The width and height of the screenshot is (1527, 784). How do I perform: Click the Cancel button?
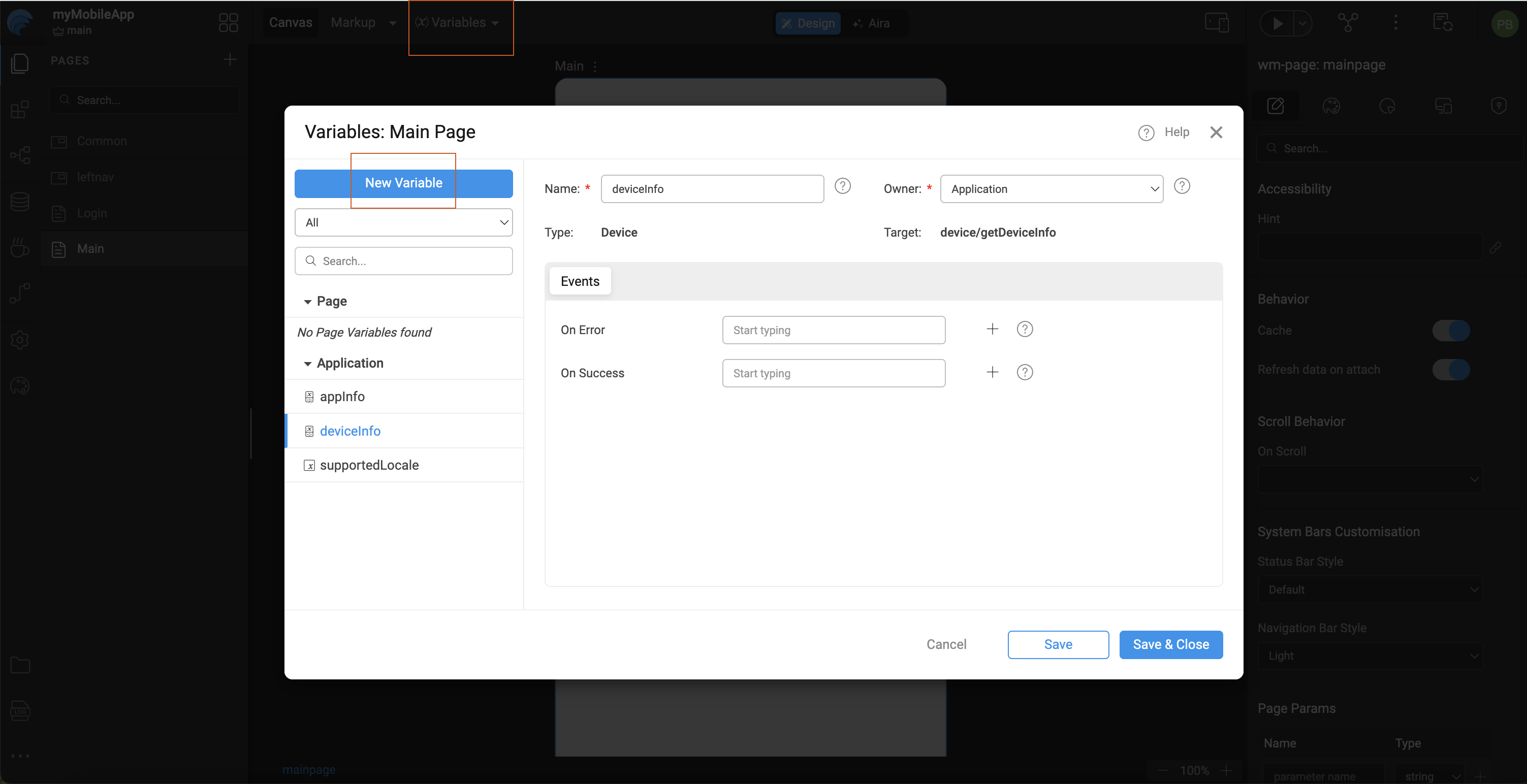tap(946, 644)
